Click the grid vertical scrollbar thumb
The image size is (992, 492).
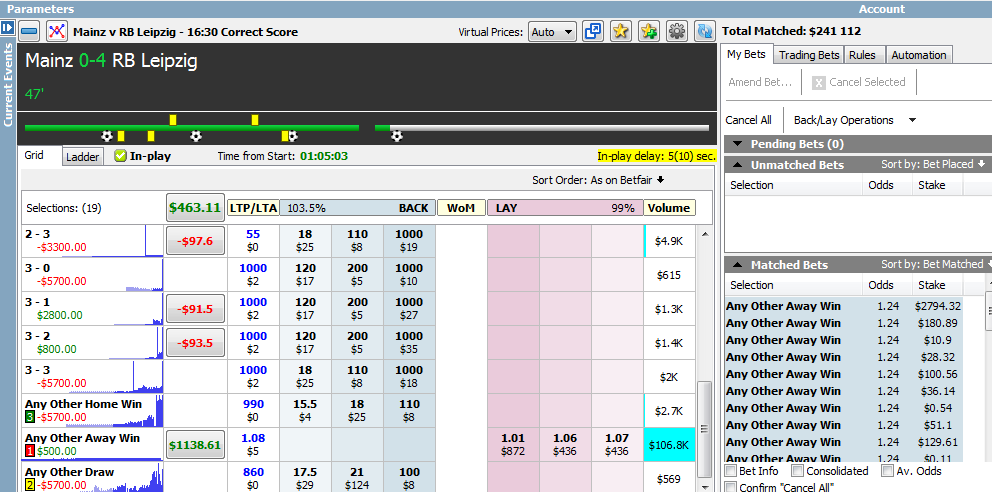coord(704,427)
